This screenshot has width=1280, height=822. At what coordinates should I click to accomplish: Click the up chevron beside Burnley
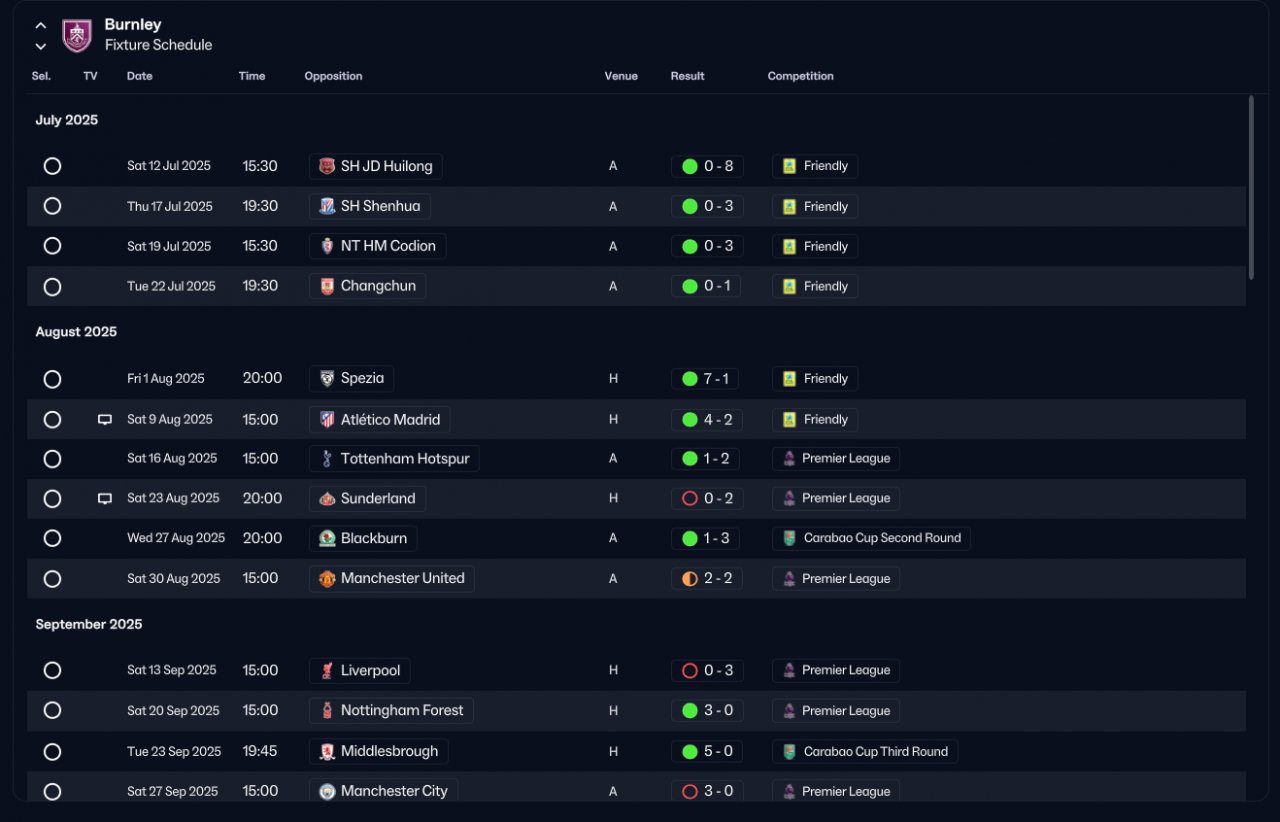(x=41, y=26)
